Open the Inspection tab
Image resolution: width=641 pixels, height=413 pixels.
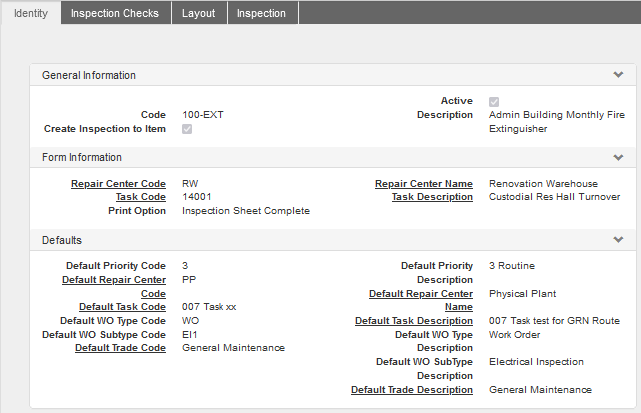coord(261,13)
